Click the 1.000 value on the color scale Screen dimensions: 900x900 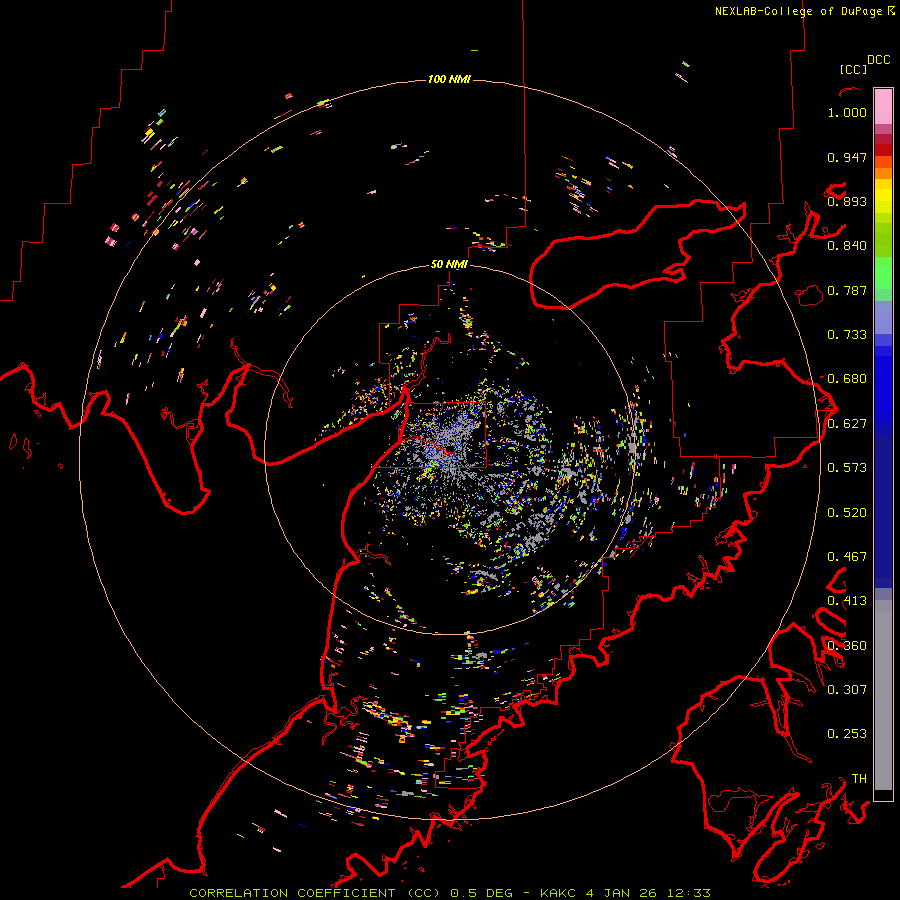[847, 112]
